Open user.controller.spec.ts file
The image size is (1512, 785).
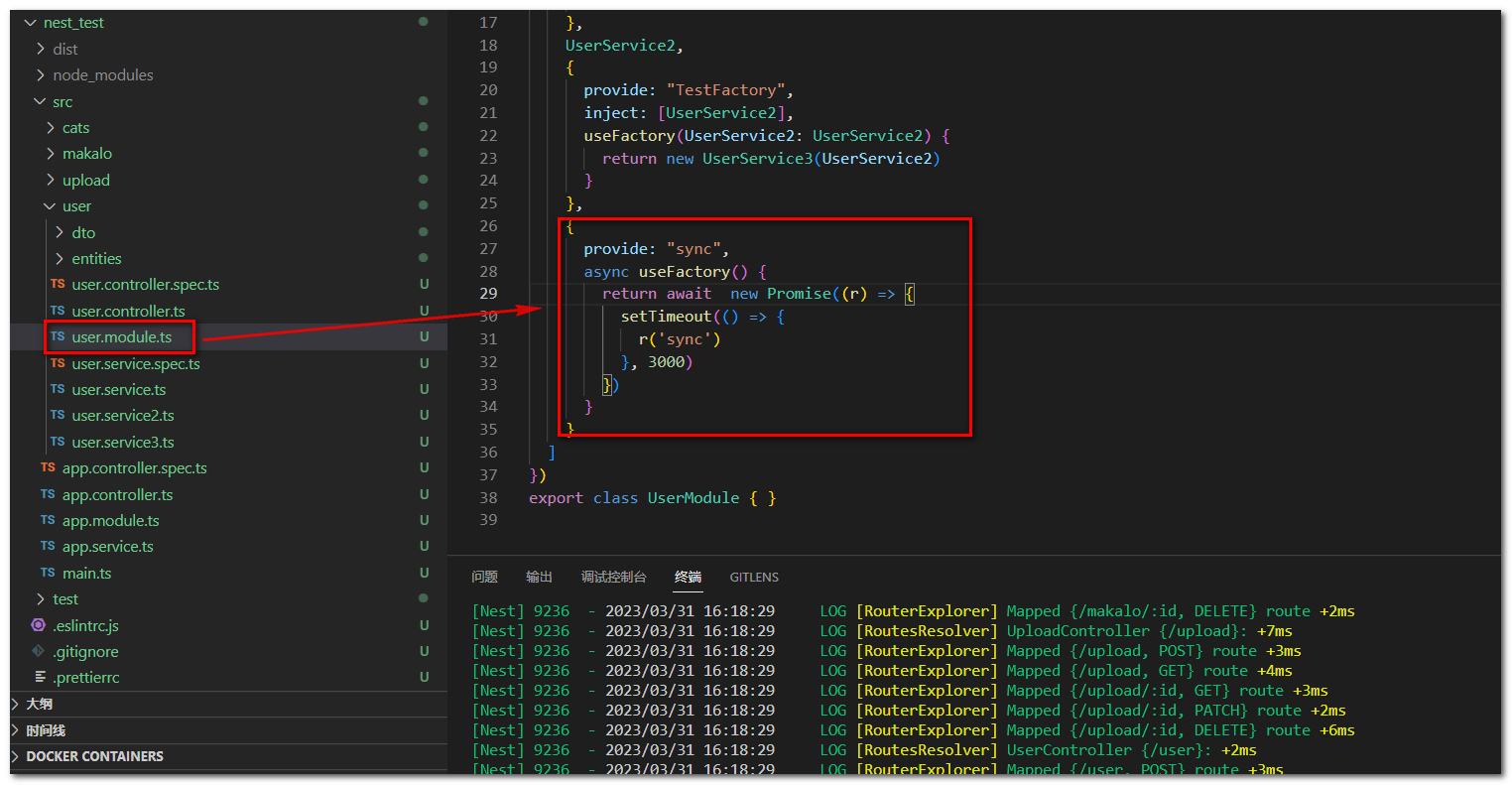coord(145,285)
